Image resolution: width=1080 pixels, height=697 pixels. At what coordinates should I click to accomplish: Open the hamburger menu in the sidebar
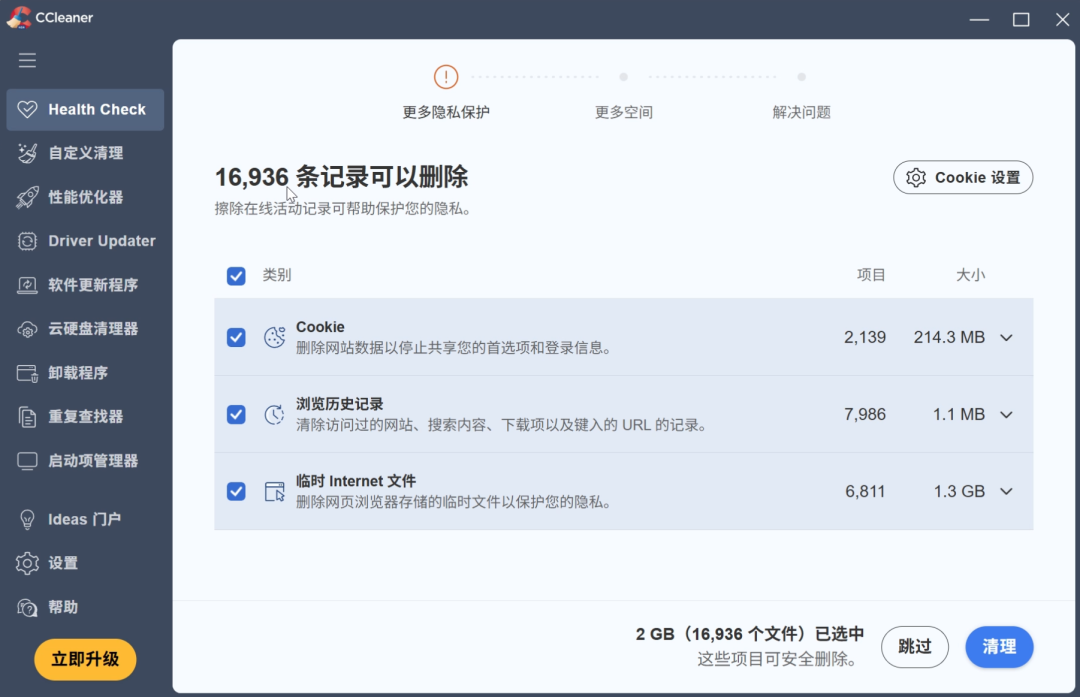tap(28, 60)
